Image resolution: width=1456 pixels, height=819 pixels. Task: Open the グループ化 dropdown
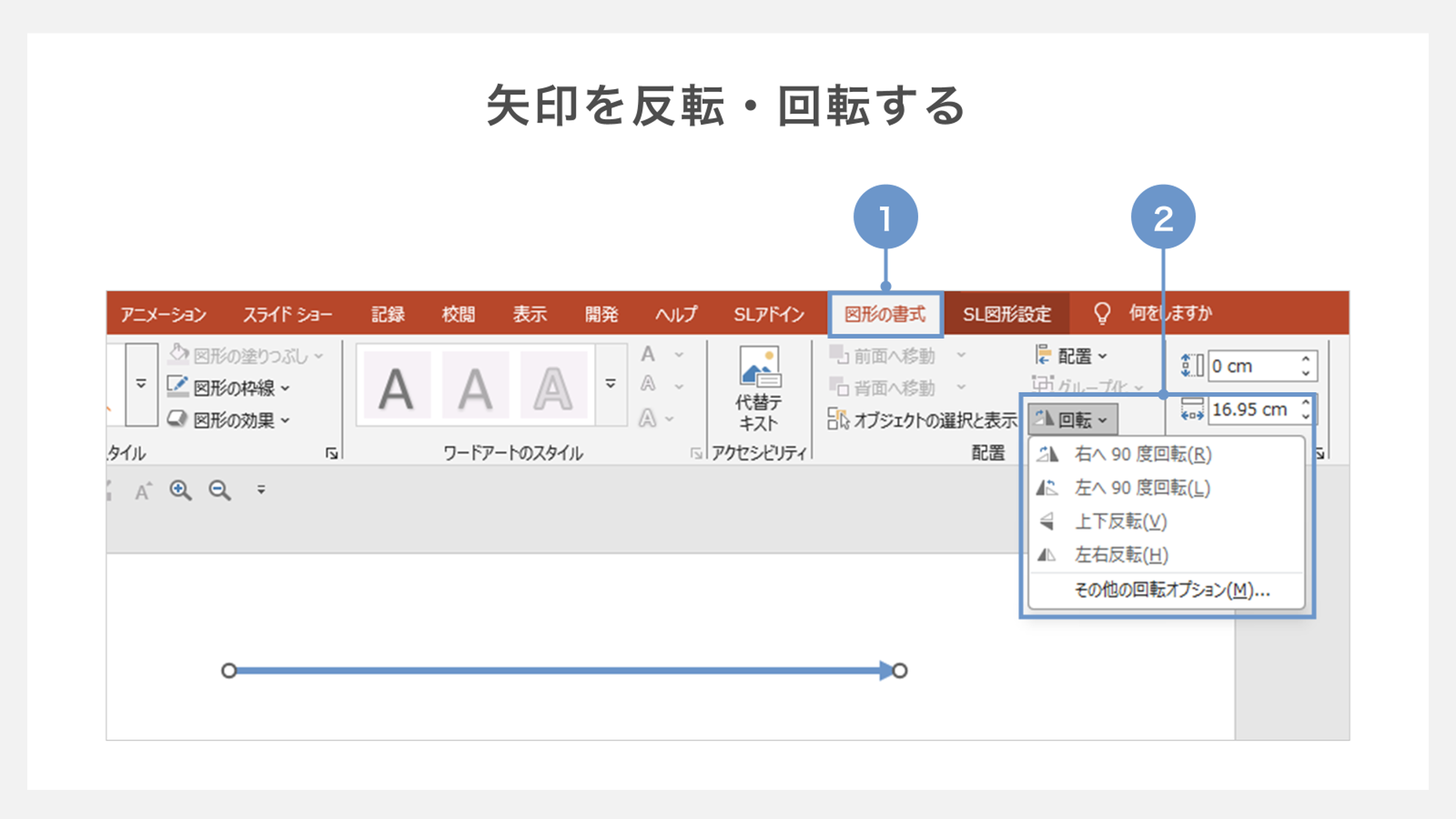pos(1088,386)
